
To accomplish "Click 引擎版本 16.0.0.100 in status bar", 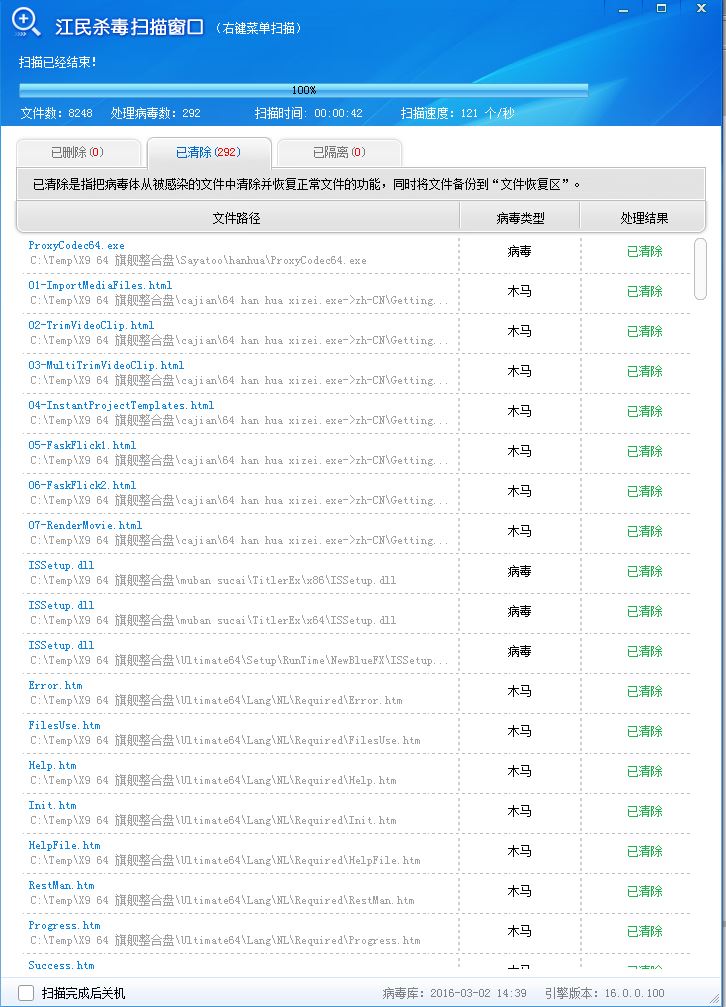I will tap(605, 993).
